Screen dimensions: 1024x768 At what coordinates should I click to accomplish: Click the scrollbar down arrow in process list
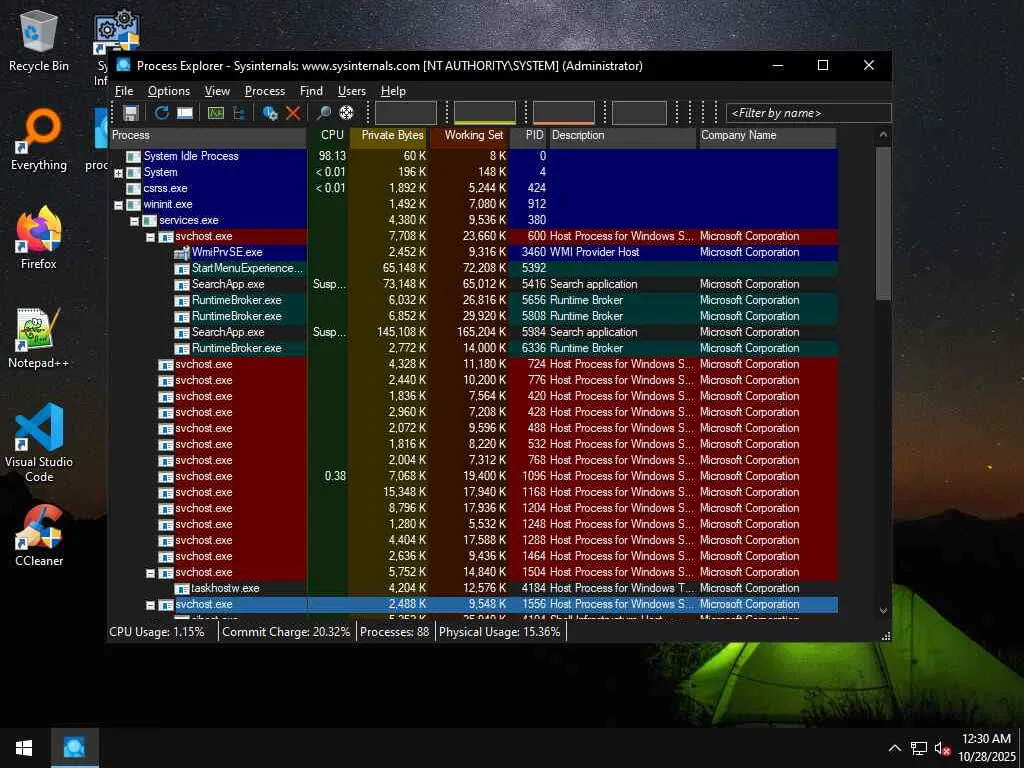(883, 611)
